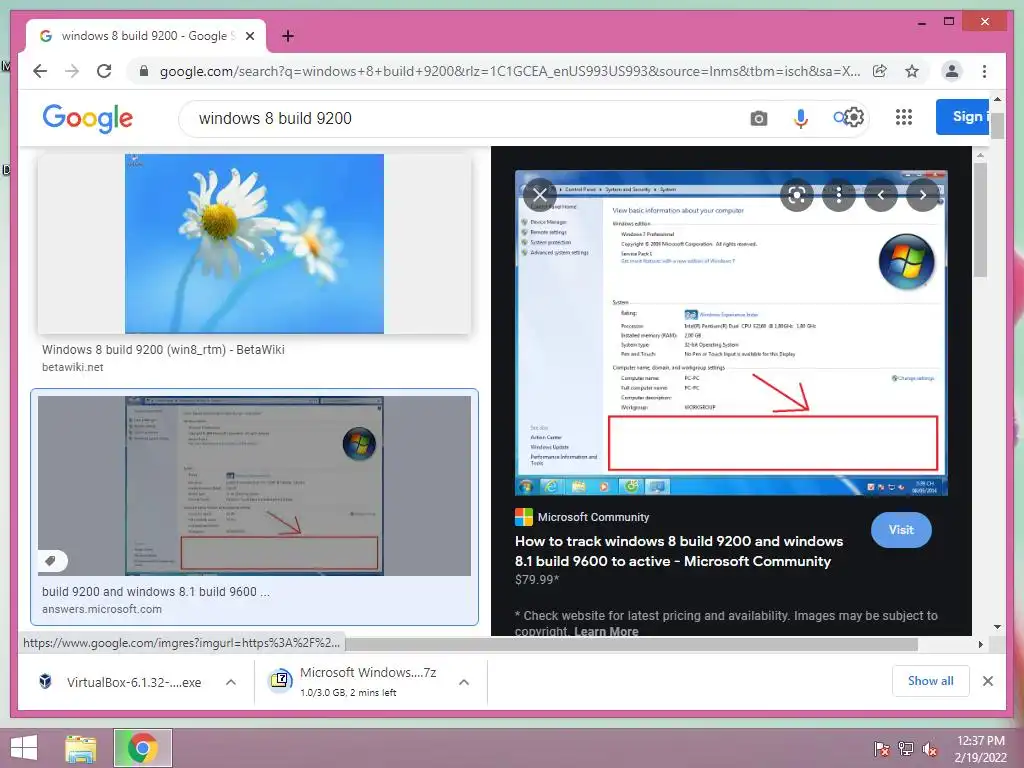Click the Sign in button

[x=962, y=117]
